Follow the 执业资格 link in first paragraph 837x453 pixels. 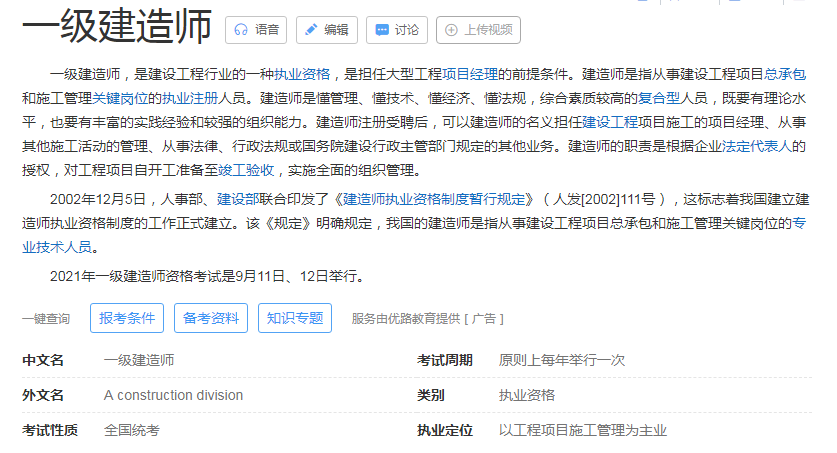click(x=302, y=74)
